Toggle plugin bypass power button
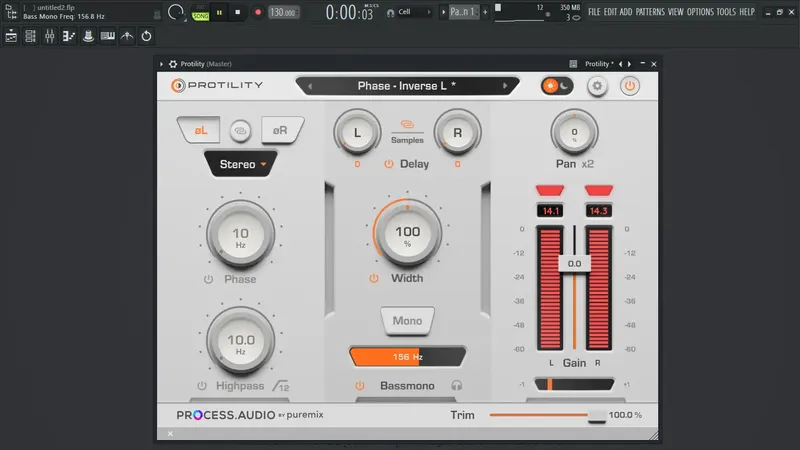 pyautogui.click(x=630, y=86)
